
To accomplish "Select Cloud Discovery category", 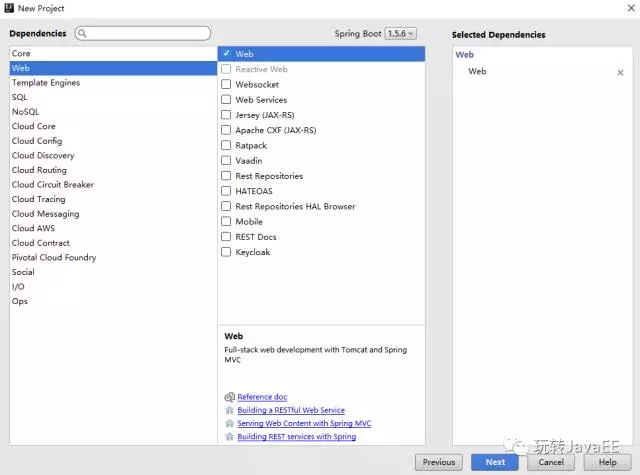I will [x=113, y=155].
